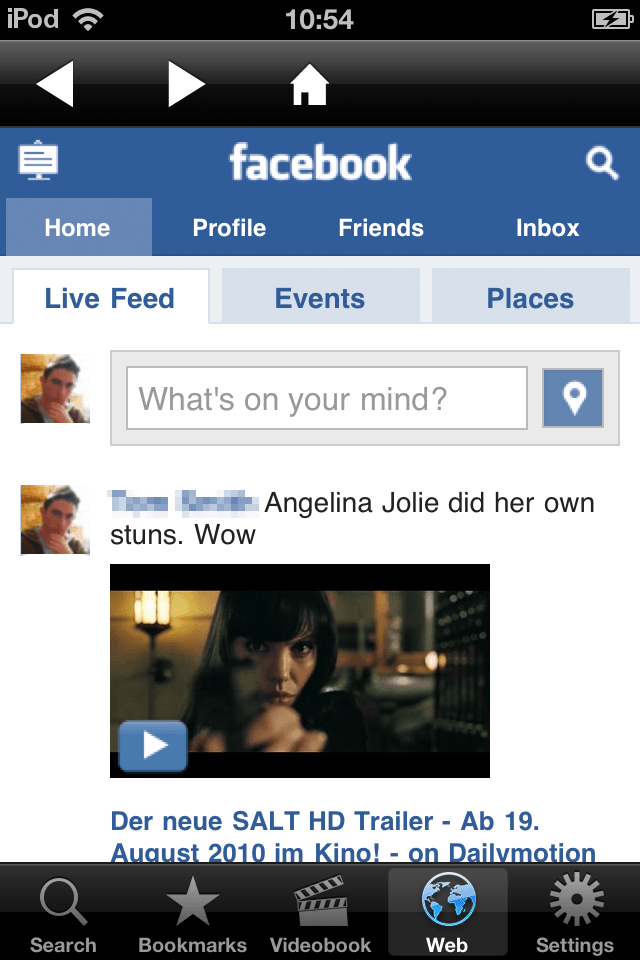Select the Places tab
The image size is (640, 960).
coord(530,296)
